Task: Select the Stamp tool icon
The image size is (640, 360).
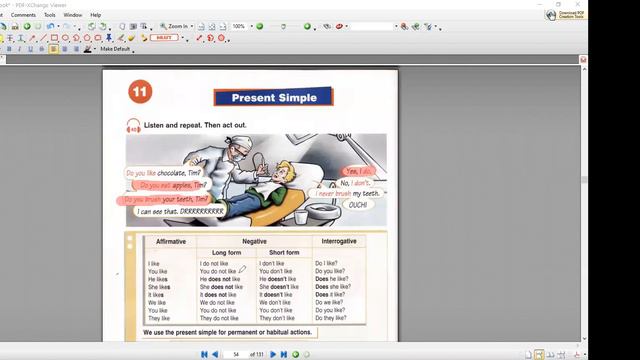Action: pyautogui.click(x=144, y=38)
